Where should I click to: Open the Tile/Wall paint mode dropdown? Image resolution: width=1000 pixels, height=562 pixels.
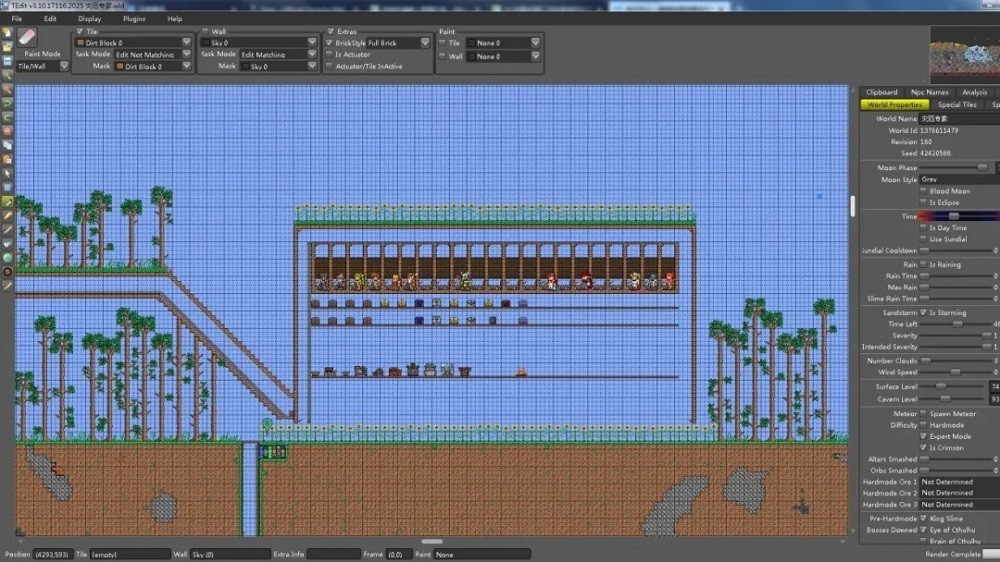point(43,66)
